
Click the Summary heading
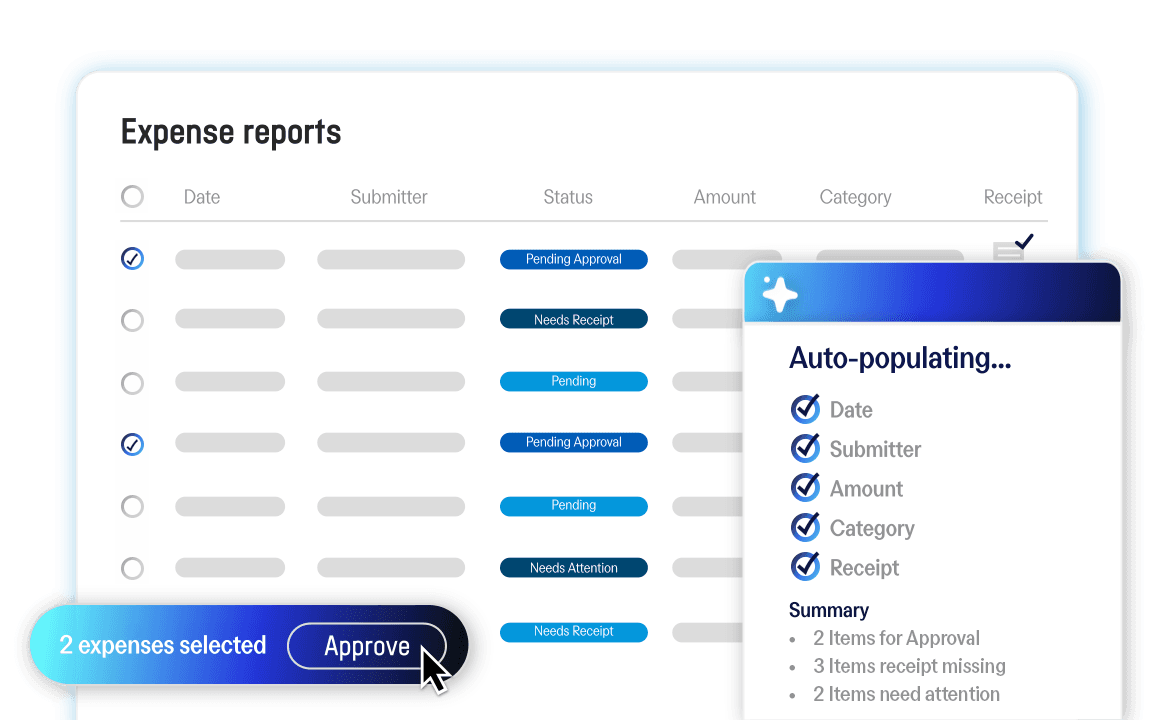[x=829, y=610]
